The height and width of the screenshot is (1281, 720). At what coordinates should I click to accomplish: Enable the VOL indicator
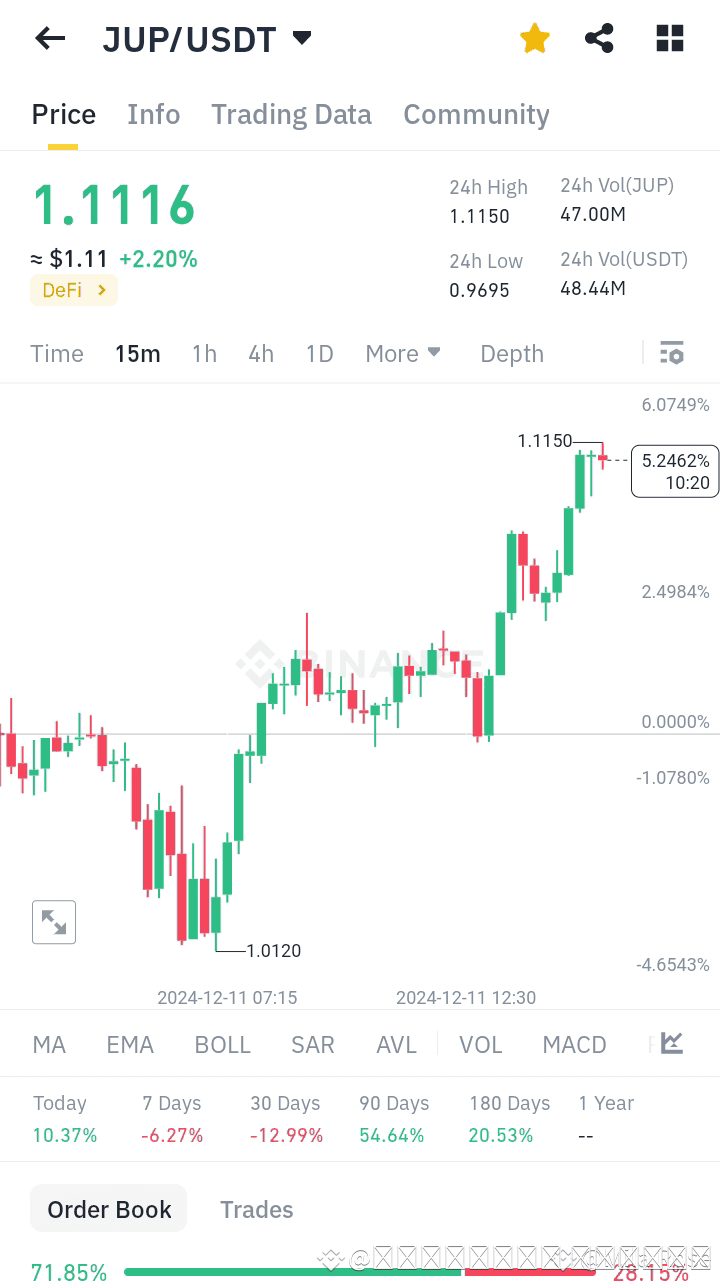[x=481, y=1043]
